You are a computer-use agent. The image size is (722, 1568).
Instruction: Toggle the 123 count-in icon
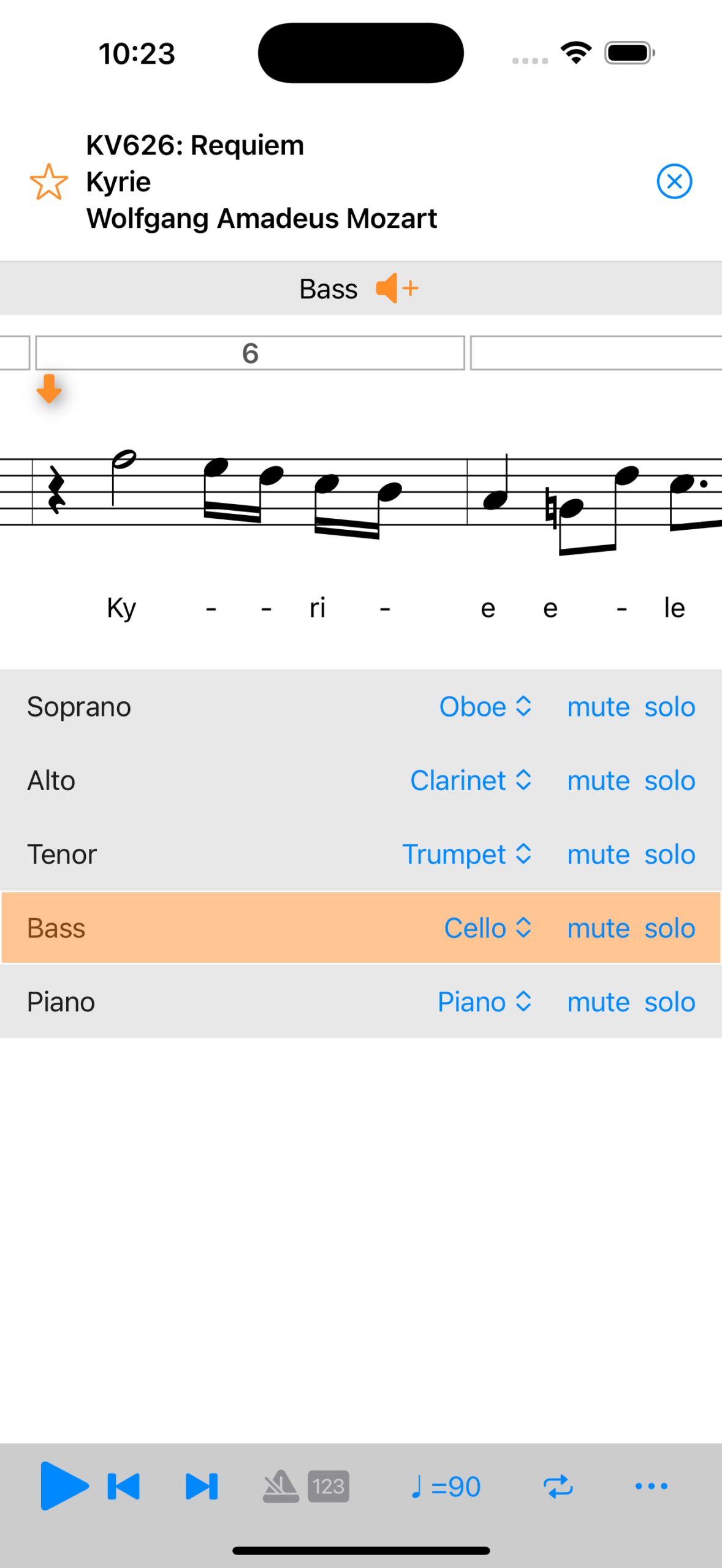pyautogui.click(x=329, y=1487)
